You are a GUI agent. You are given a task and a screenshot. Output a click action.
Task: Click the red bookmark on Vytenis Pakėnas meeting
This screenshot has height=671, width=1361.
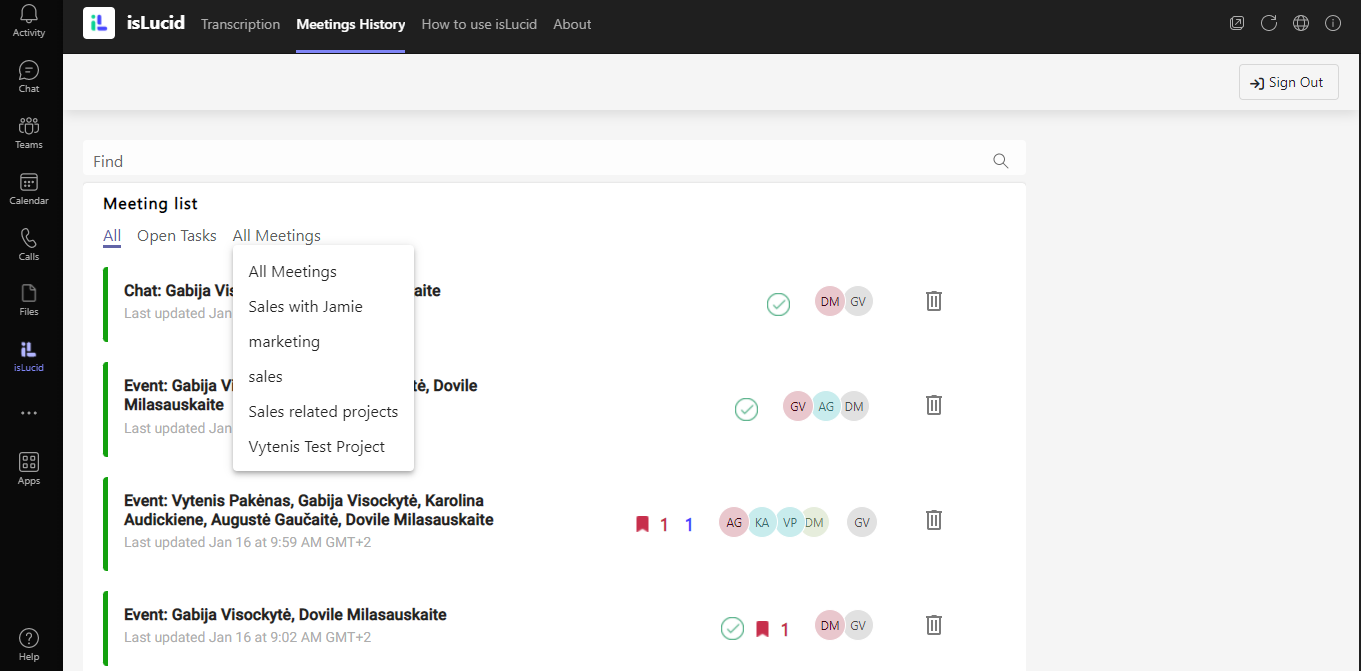(x=643, y=522)
